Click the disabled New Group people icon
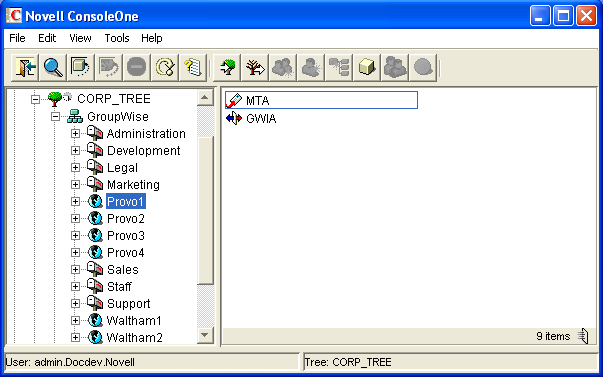The width and height of the screenshot is (603, 377). point(283,67)
